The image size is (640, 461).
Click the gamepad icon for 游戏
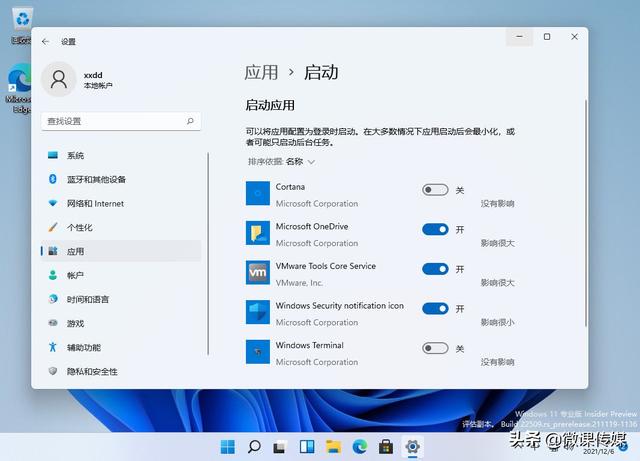(x=53, y=323)
